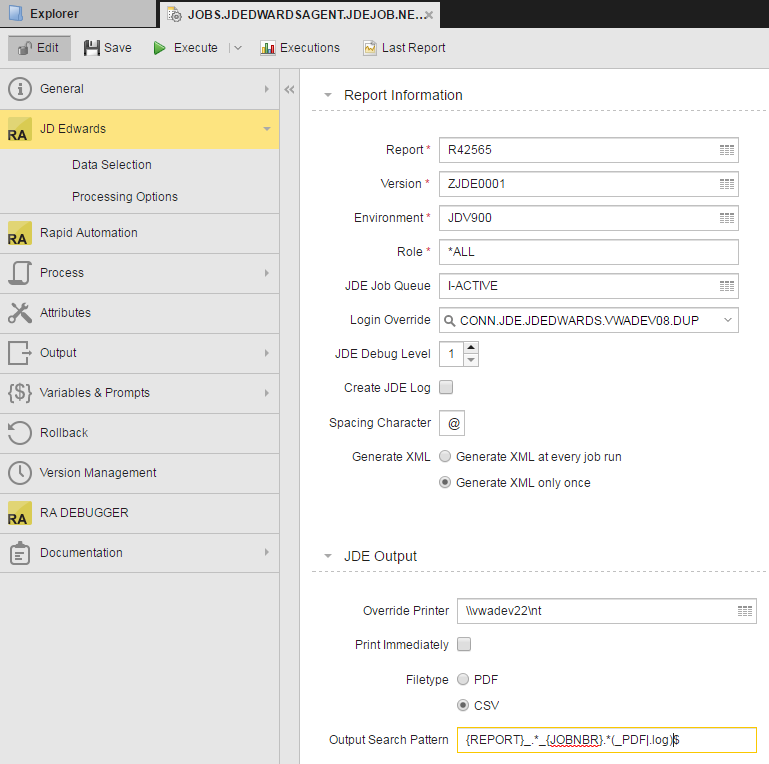This screenshot has height=764, width=769.
Task: Click the search icon in Login Override
Action: click(449, 321)
